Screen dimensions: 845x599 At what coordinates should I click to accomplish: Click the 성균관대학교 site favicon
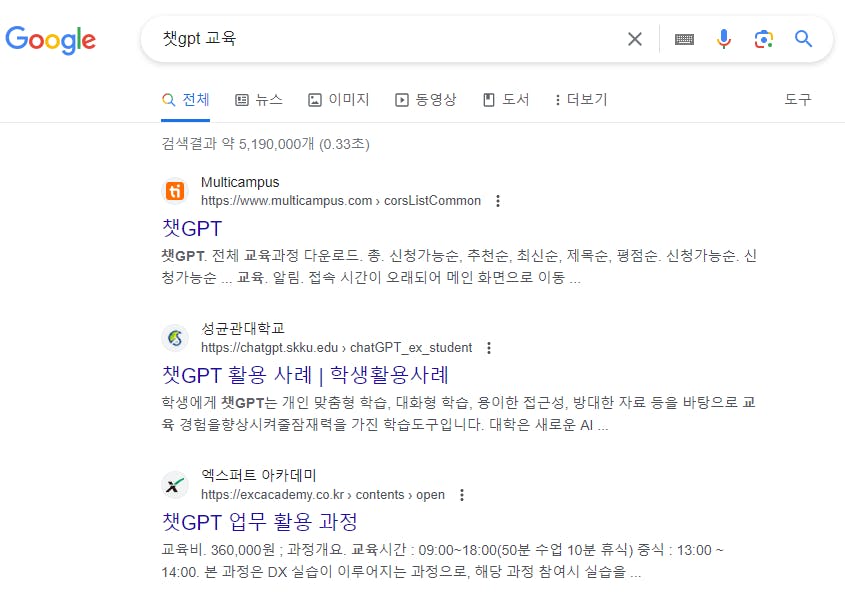(175, 338)
